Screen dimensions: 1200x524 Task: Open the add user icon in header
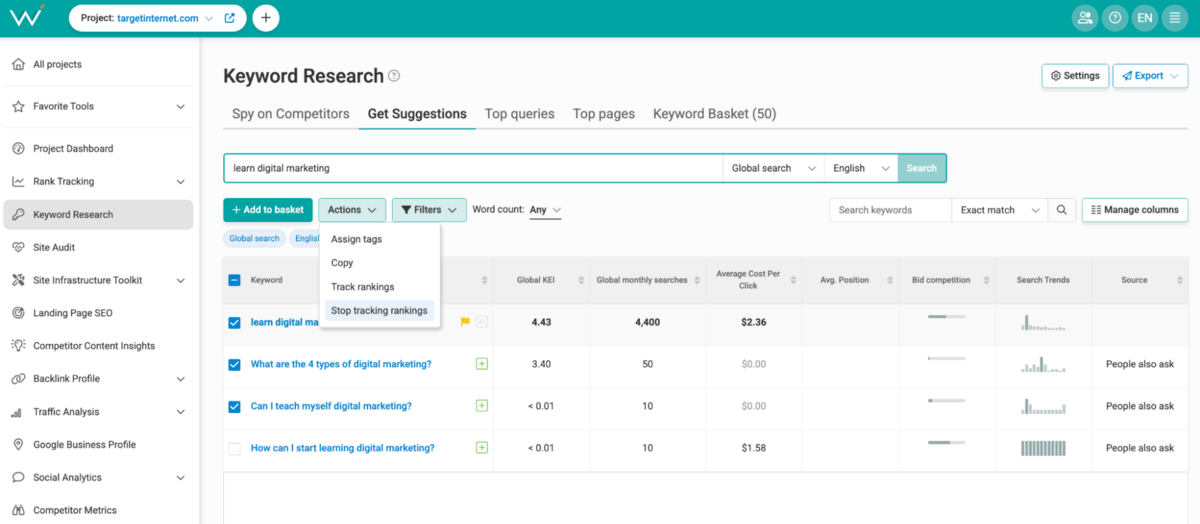coord(1084,18)
